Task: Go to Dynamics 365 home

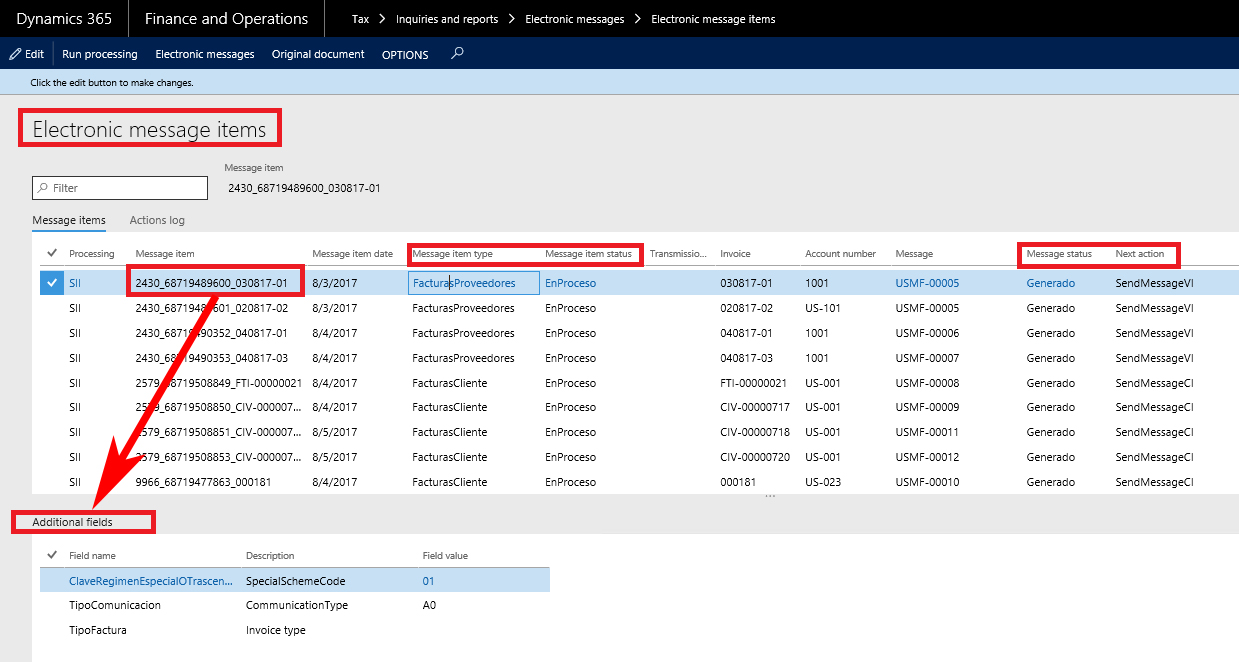Action: pos(64,19)
